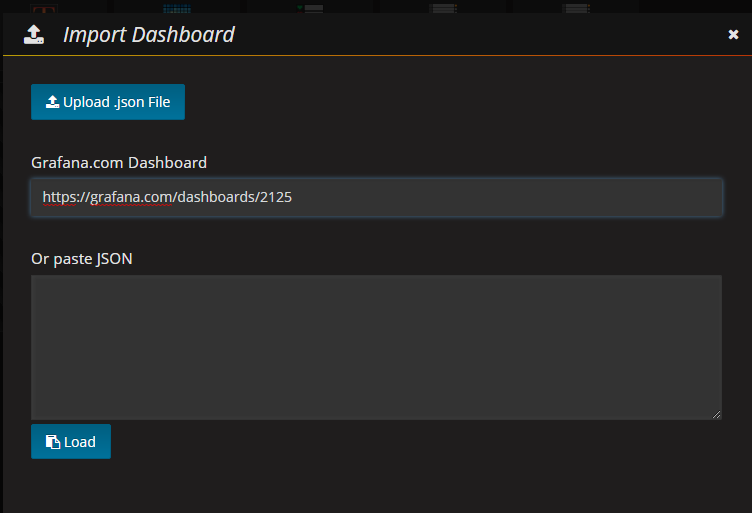
Task: Focus the Grafana.com Dashboard URL field
Action: tap(376, 198)
